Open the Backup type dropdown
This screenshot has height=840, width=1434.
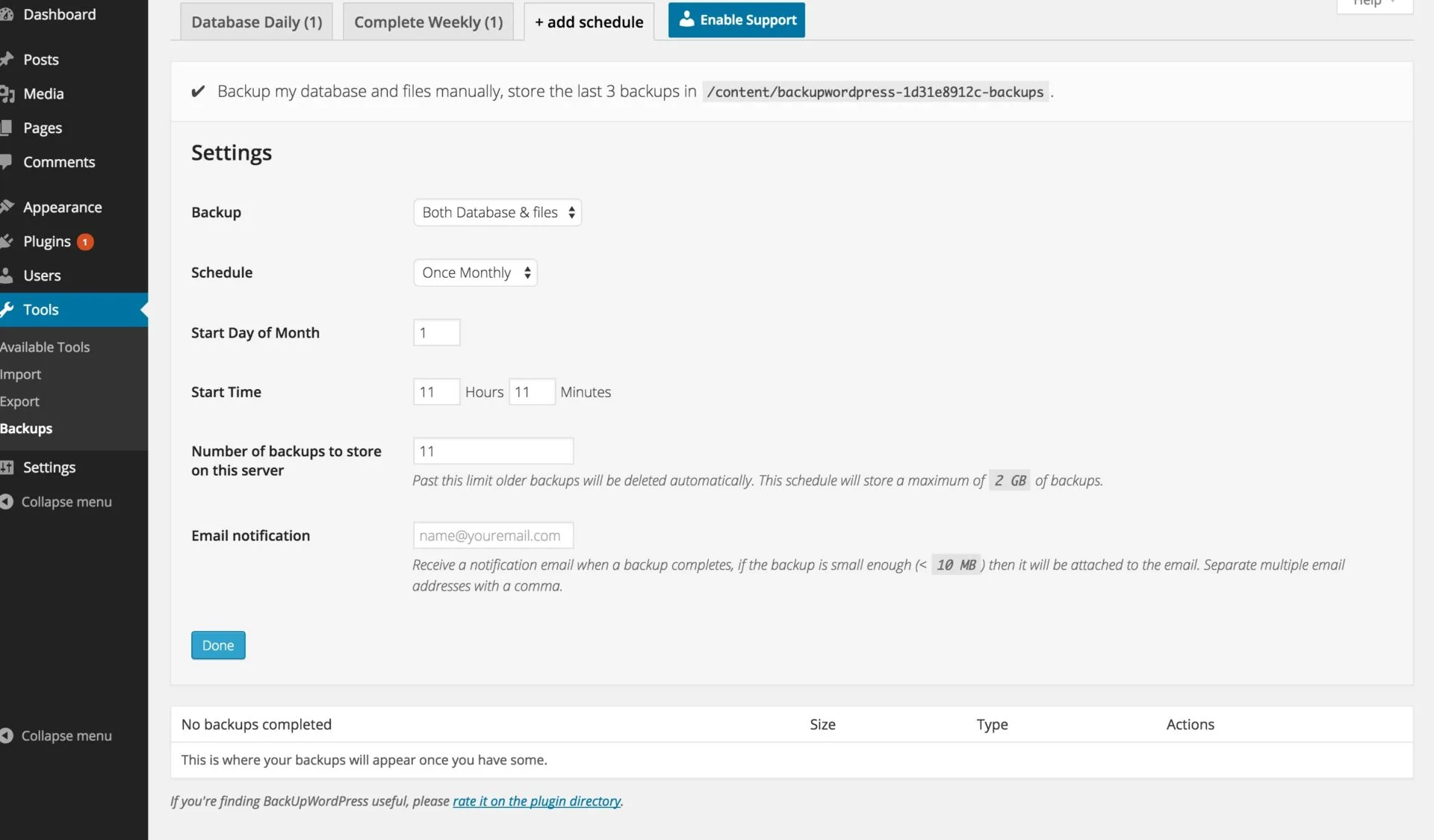pyautogui.click(x=497, y=212)
